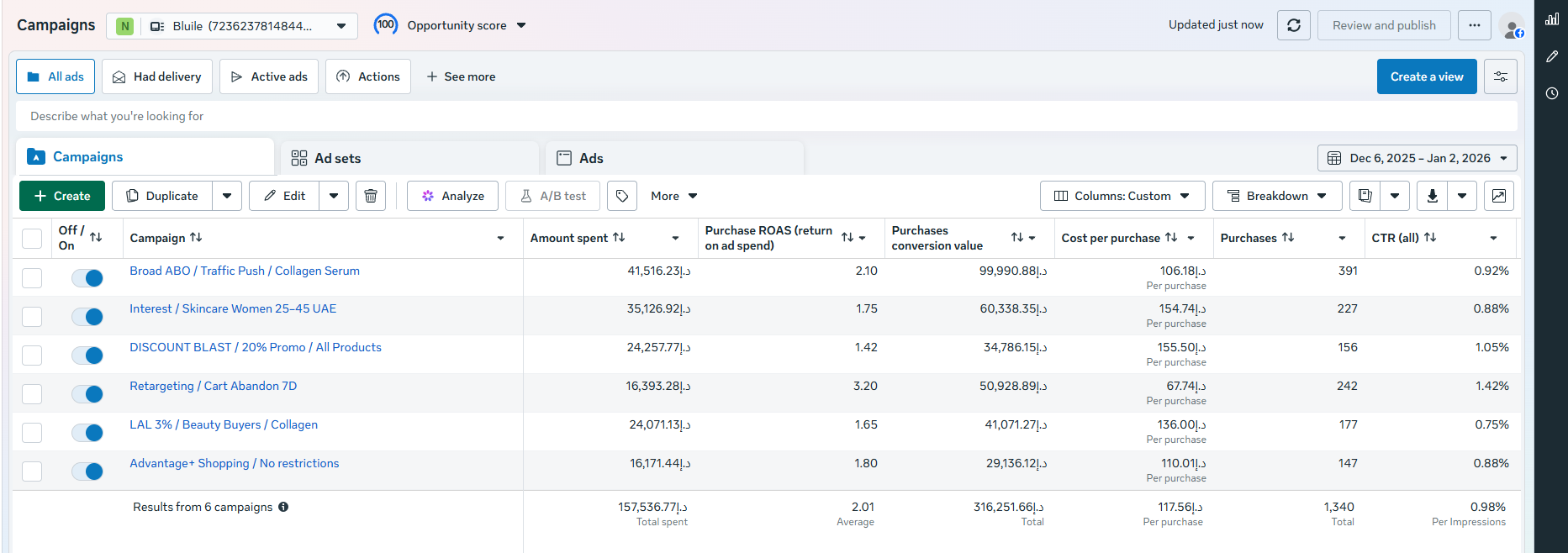The width and height of the screenshot is (1568, 553).
Task: Select the Active ads view
Action: coord(269,76)
